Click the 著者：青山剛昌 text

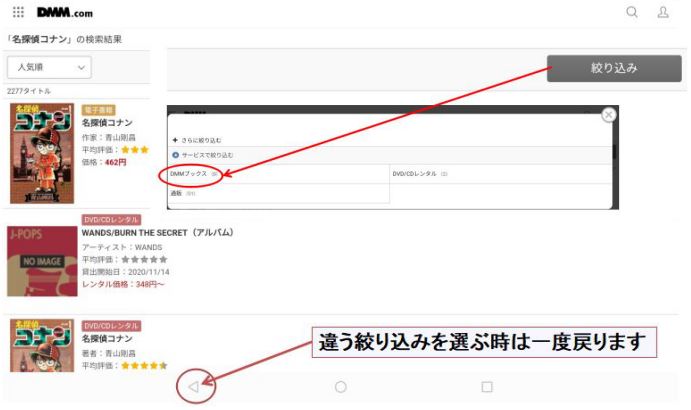tap(108, 354)
